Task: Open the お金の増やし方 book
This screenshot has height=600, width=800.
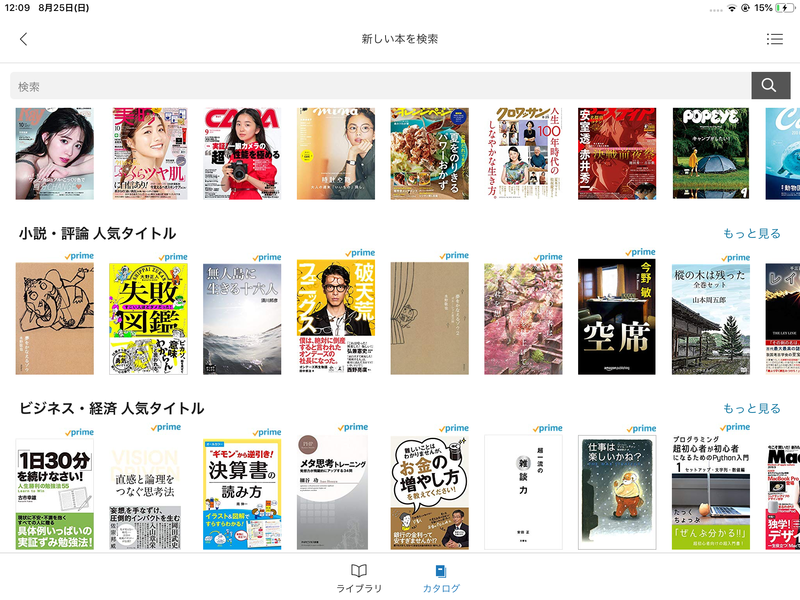Action: (x=430, y=492)
